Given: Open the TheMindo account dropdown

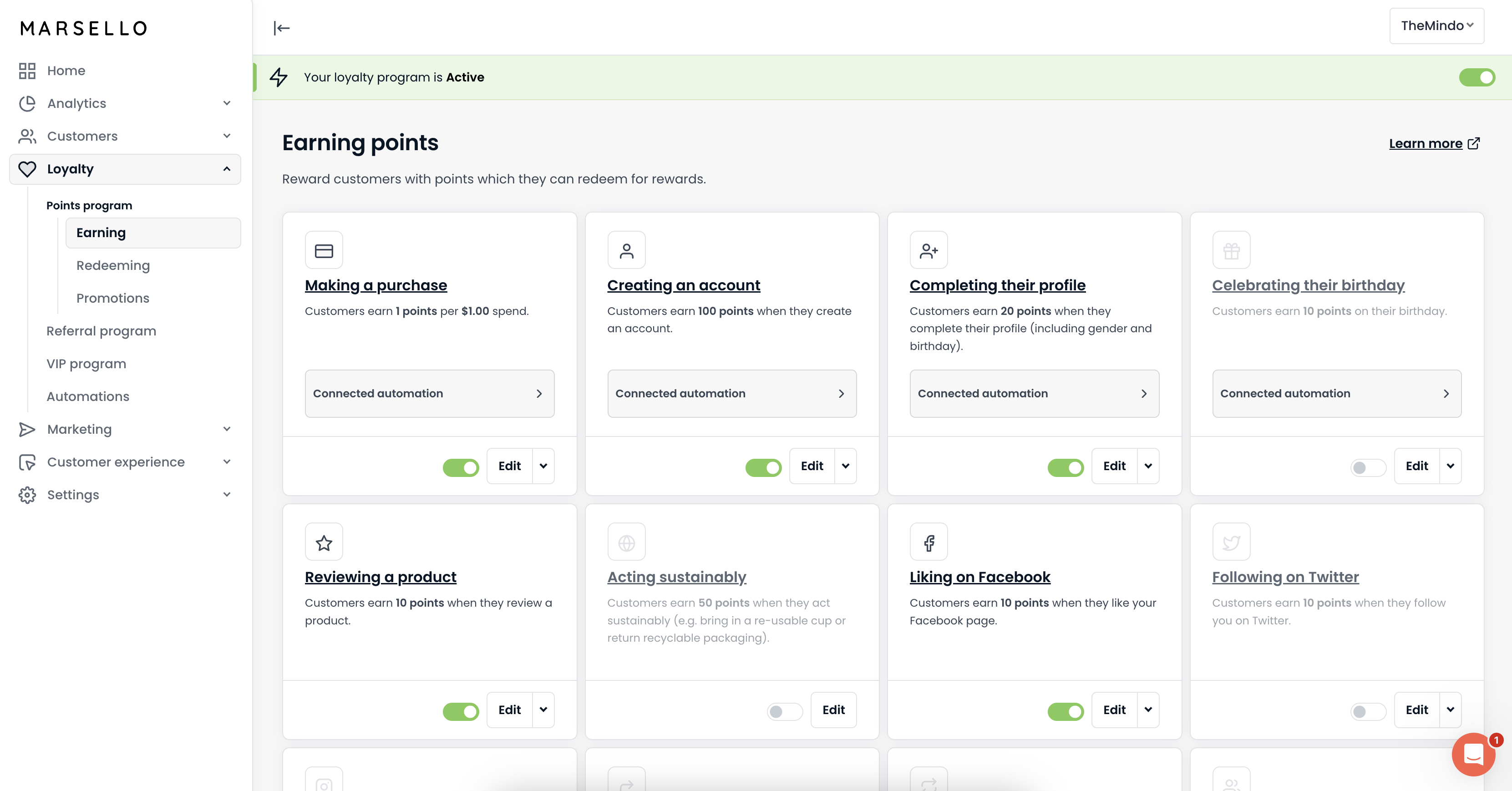Looking at the screenshot, I should (1436, 26).
